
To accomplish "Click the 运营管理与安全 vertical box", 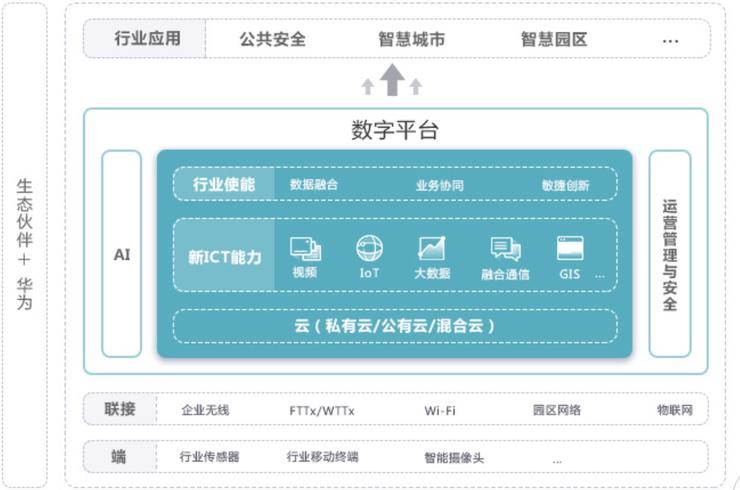I will tap(670, 254).
